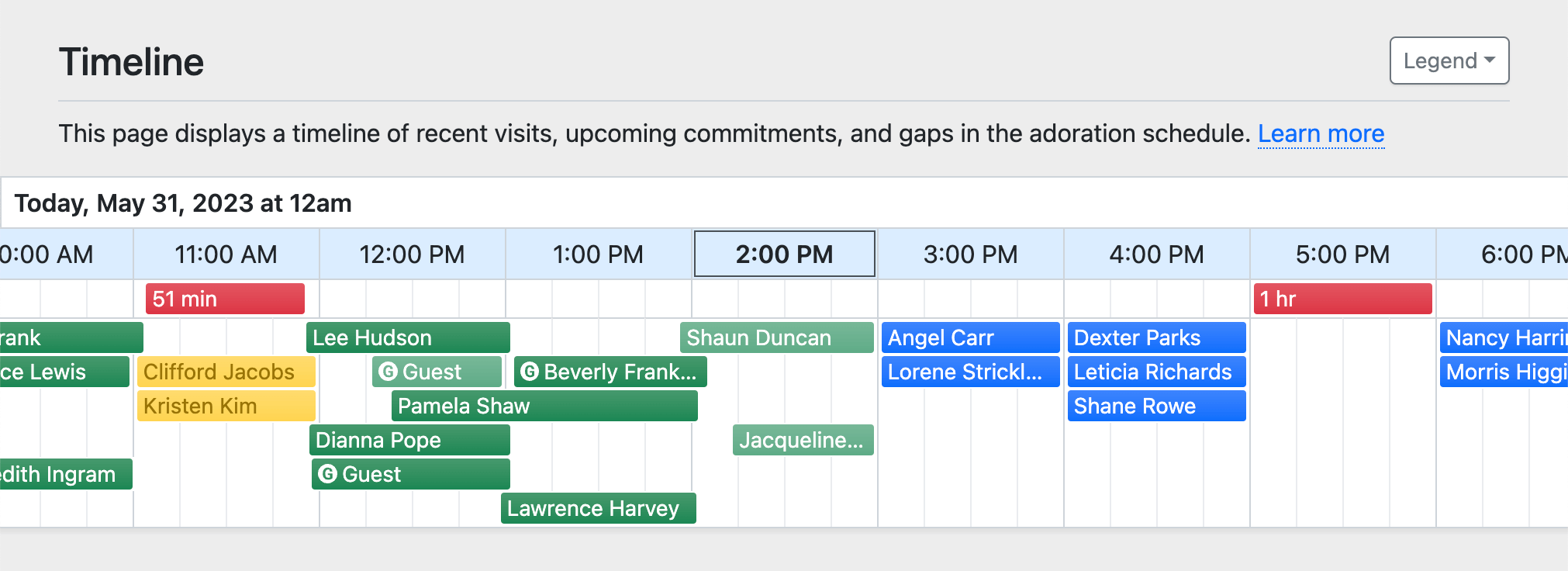Click the 1 hr gap marker
This screenshot has width=1568, height=571.
pyautogui.click(x=1342, y=299)
